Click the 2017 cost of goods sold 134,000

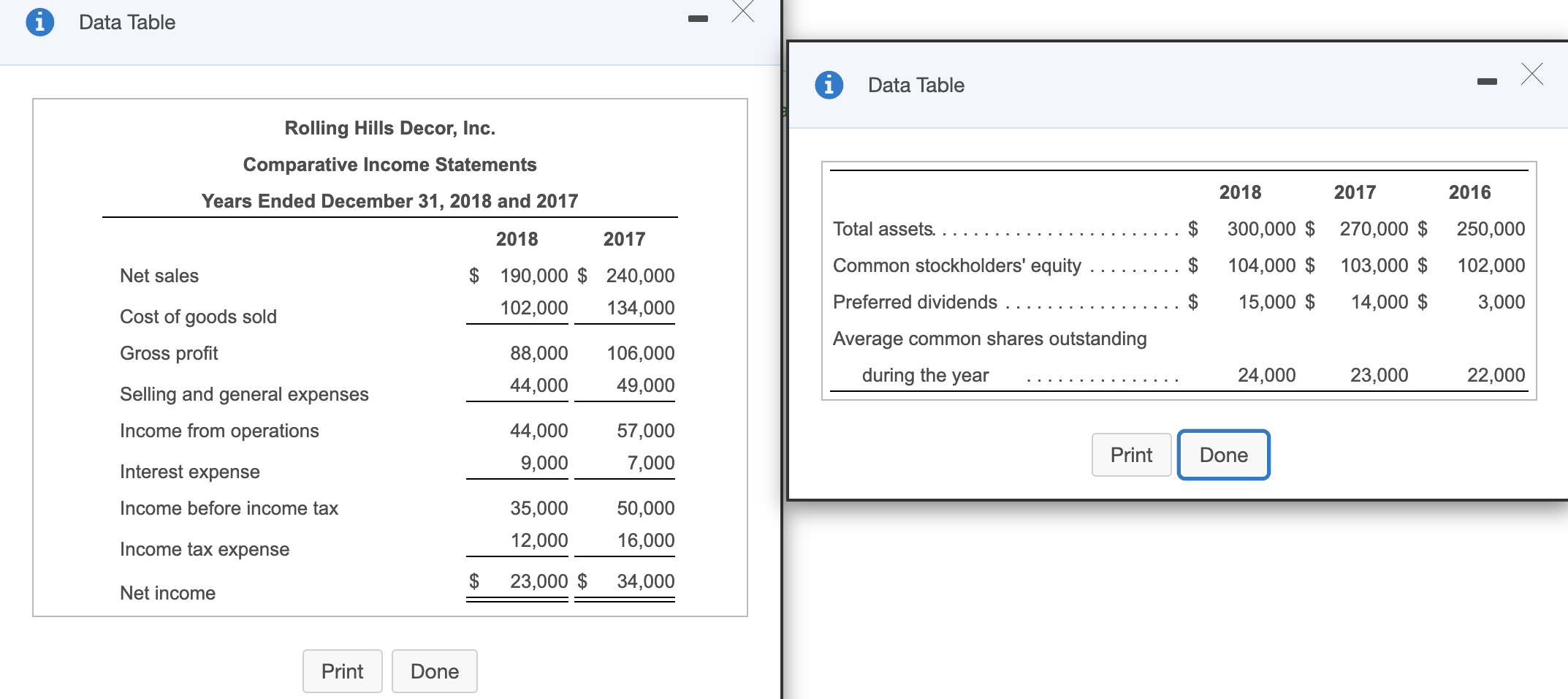point(641,308)
